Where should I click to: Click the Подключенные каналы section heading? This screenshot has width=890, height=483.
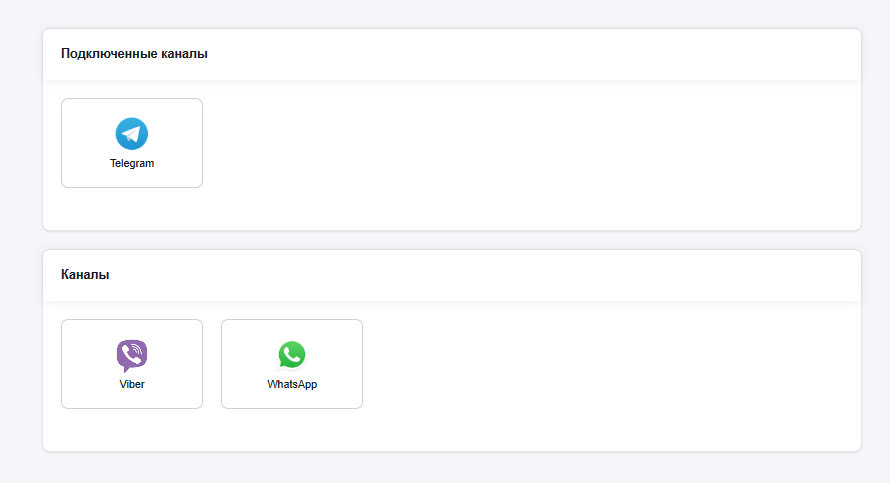134,53
